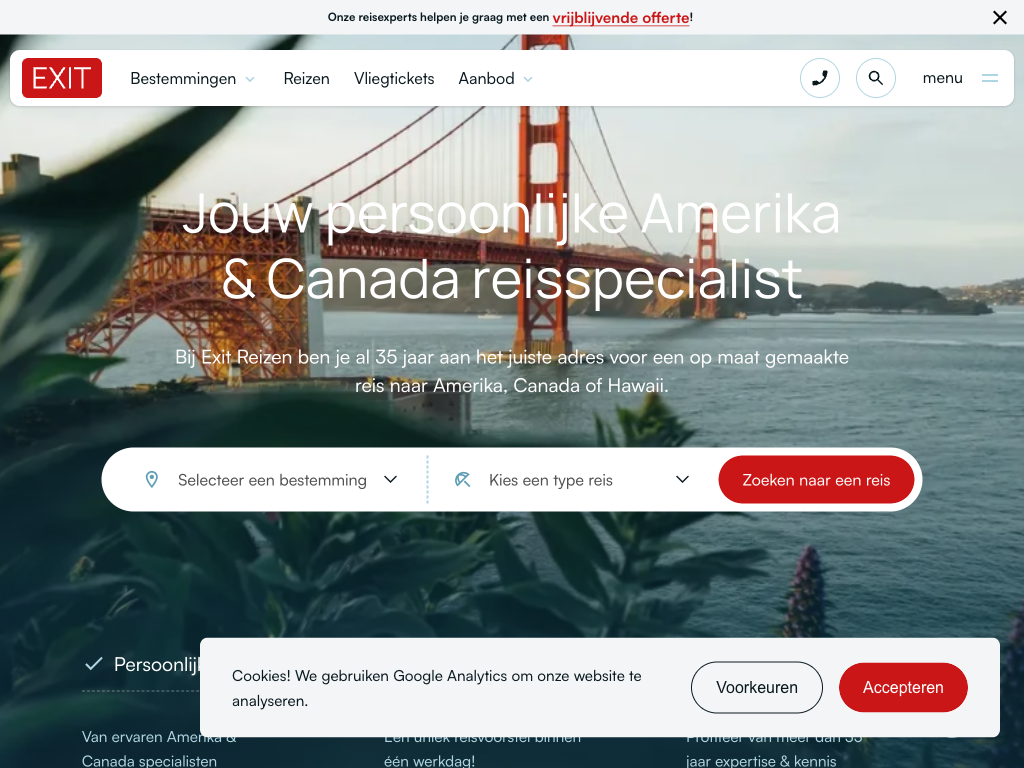Click the menu text label
The width and height of the screenshot is (1024, 768).
tap(942, 78)
